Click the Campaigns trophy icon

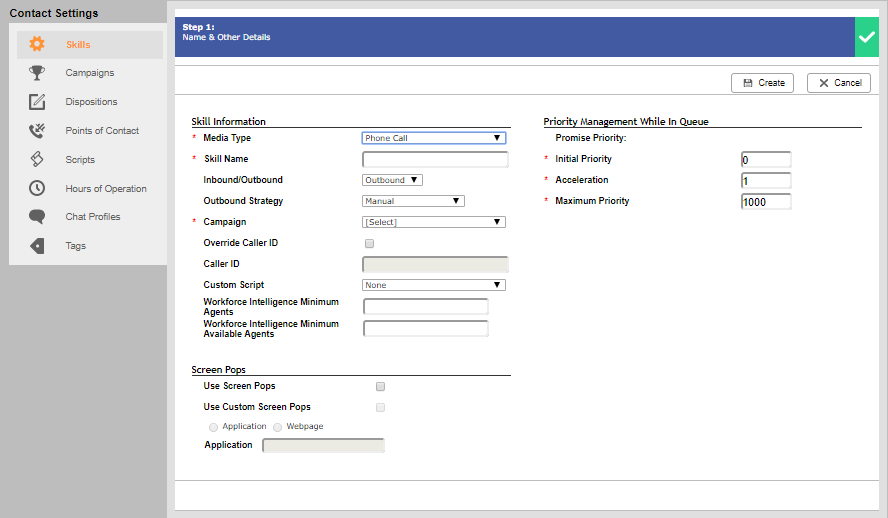coord(37,72)
